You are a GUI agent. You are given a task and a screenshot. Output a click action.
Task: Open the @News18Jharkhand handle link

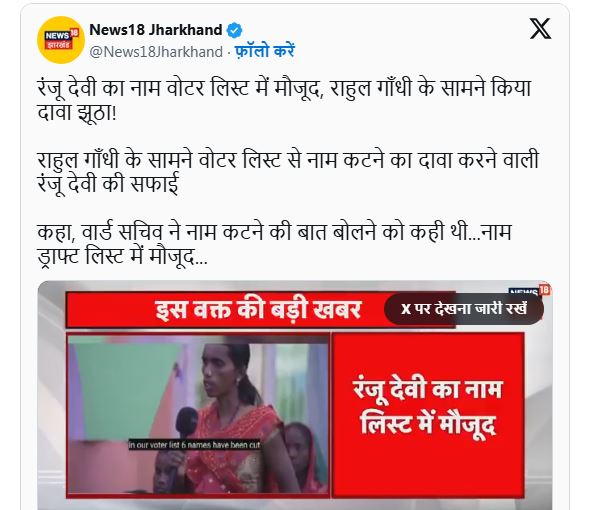156,52
